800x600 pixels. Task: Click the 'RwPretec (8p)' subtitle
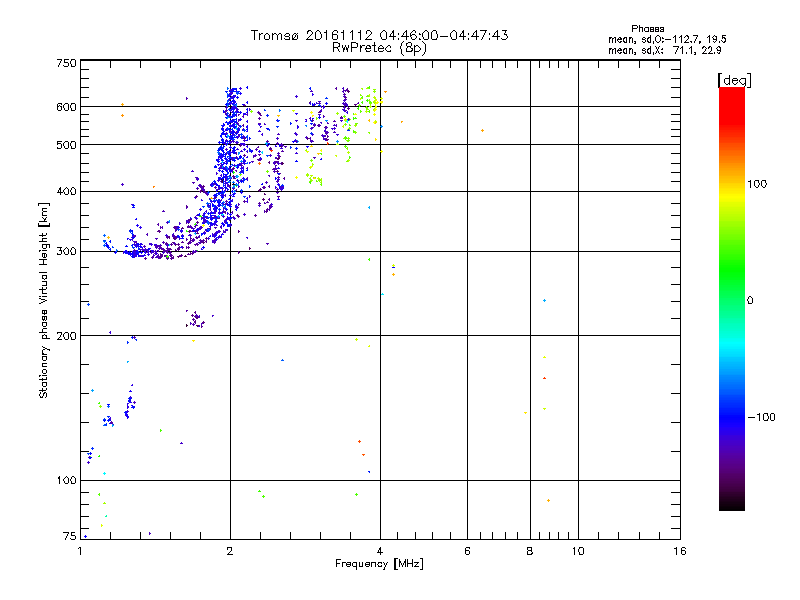[379, 48]
